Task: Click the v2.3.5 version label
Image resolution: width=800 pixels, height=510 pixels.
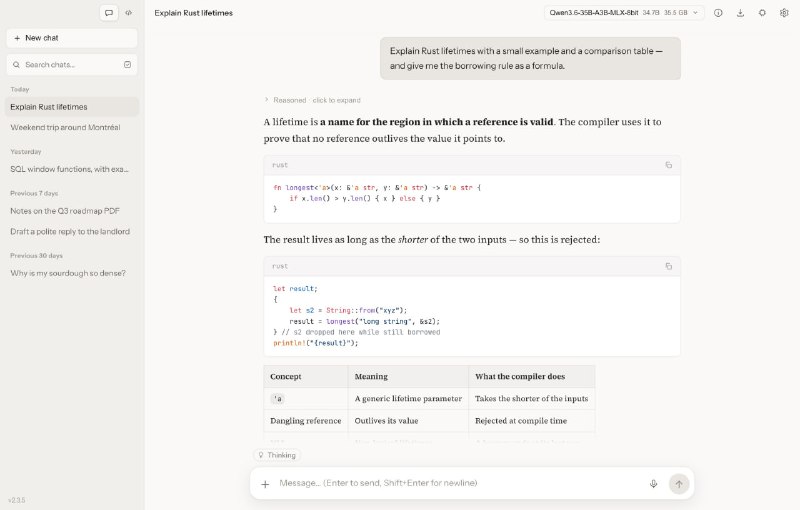Action: point(17,500)
